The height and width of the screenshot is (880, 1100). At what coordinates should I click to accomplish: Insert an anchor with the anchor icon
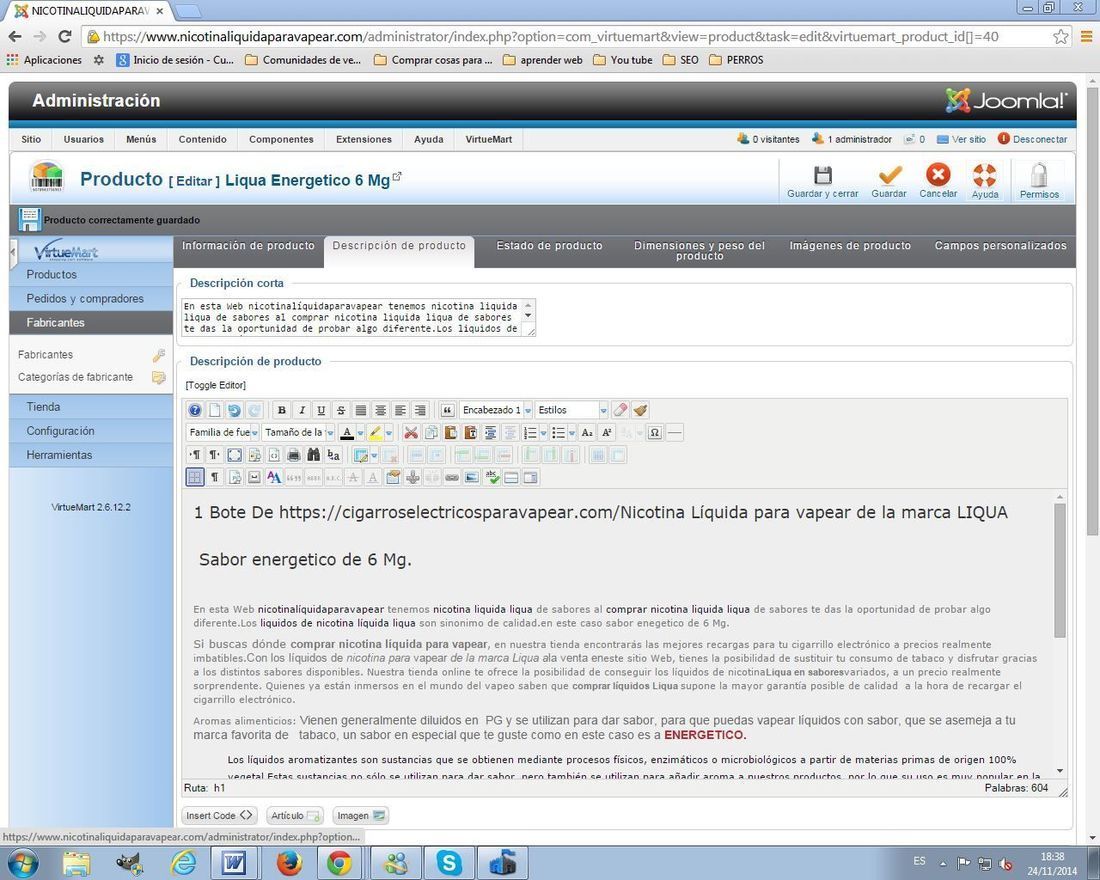tap(412, 478)
